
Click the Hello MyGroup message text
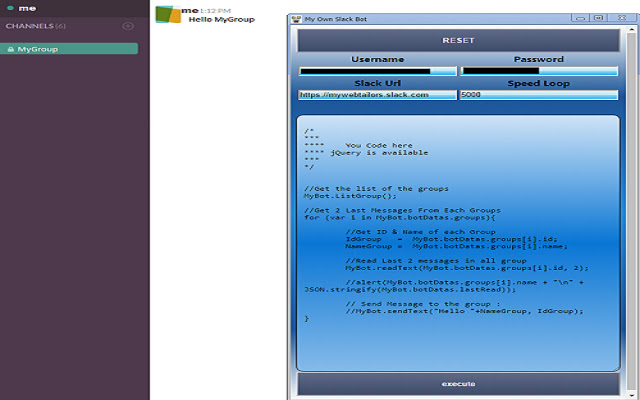[x=215, y=20]
